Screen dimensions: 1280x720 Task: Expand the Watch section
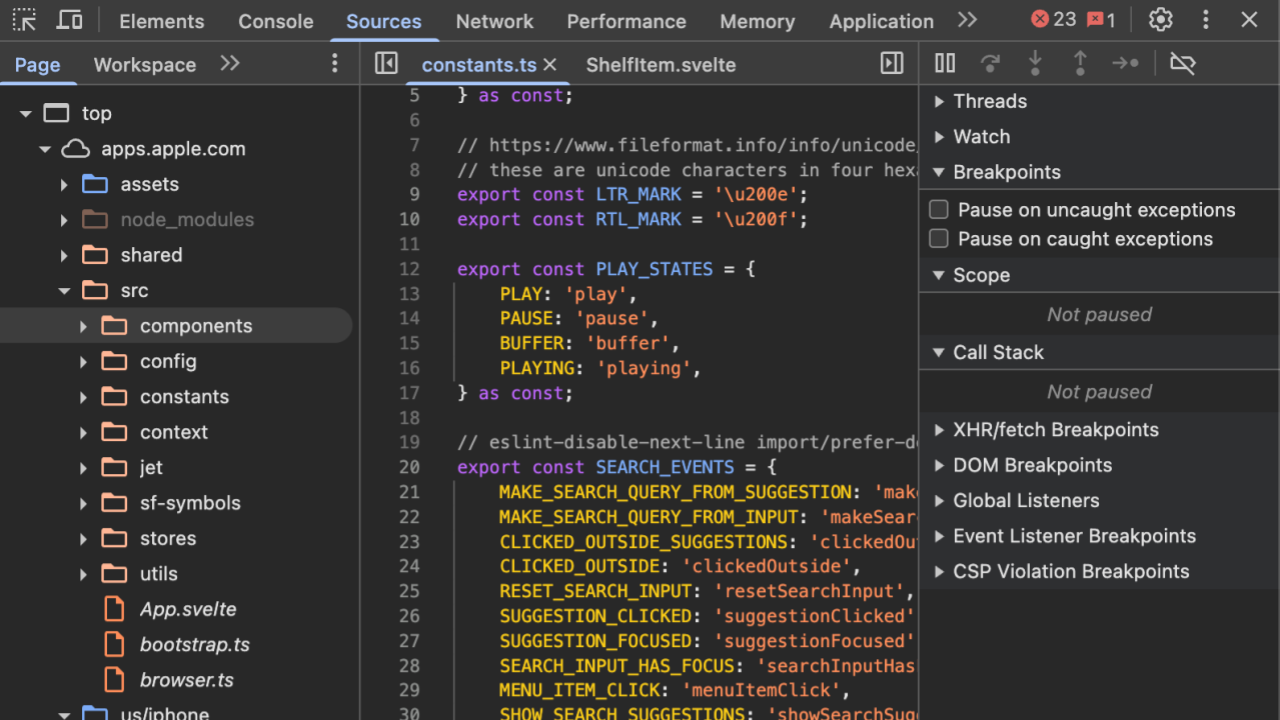click(981, 137)
